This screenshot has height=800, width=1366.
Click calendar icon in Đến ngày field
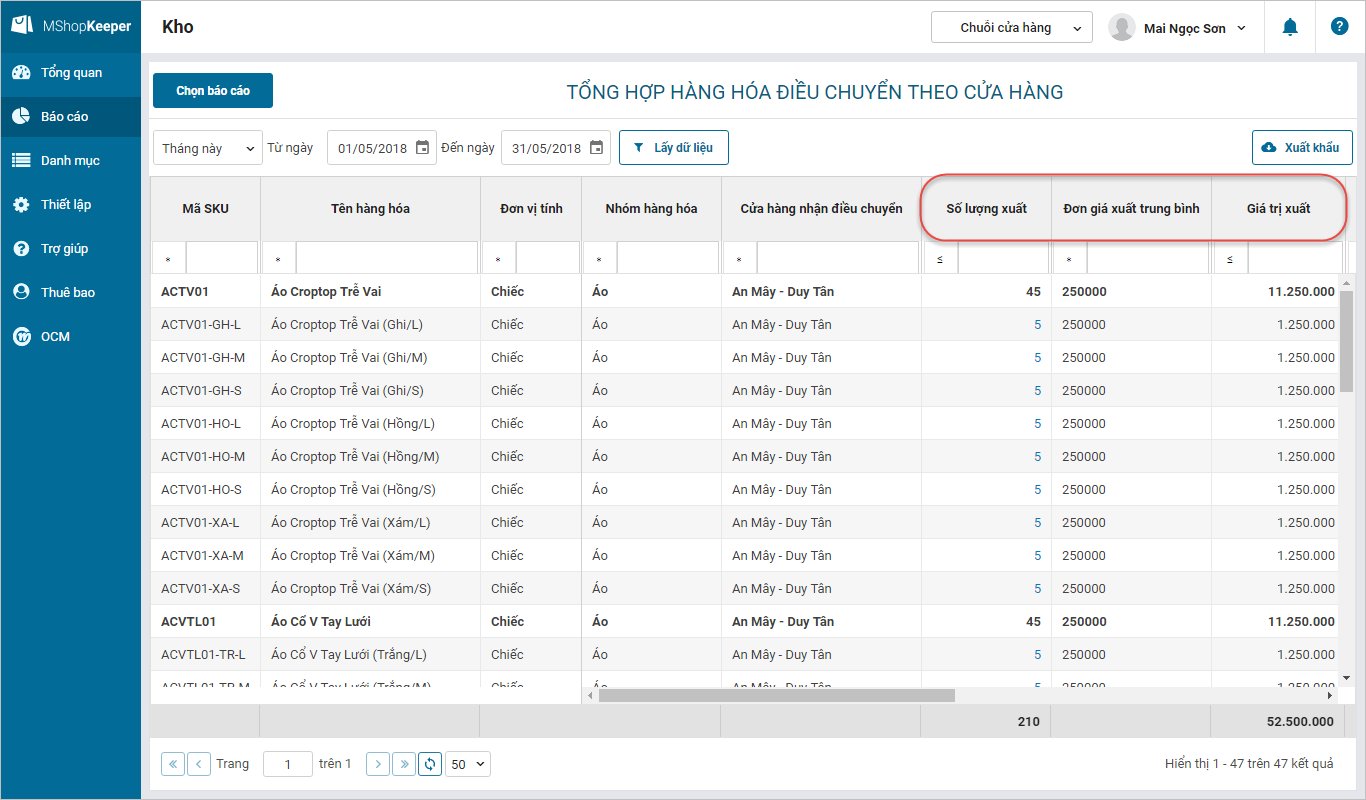pyautogui.click(x=596, y=148)
